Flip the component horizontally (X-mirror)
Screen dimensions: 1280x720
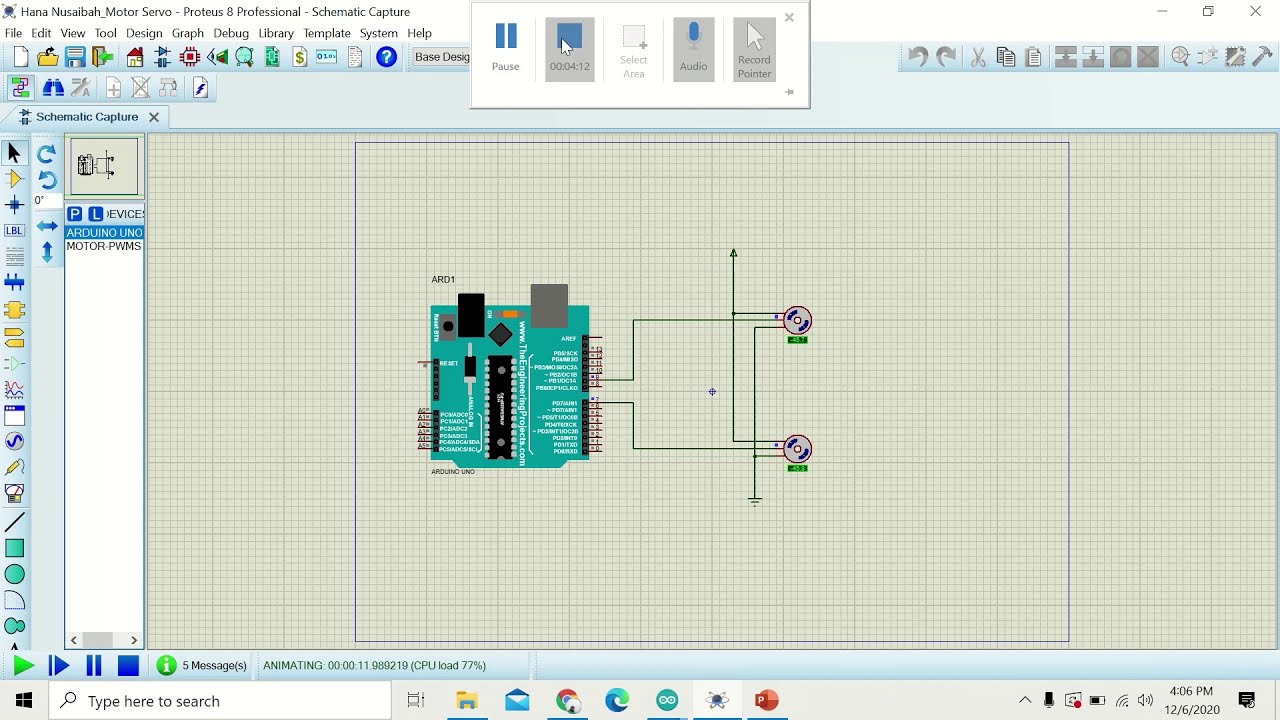click(x=47, y=226)
